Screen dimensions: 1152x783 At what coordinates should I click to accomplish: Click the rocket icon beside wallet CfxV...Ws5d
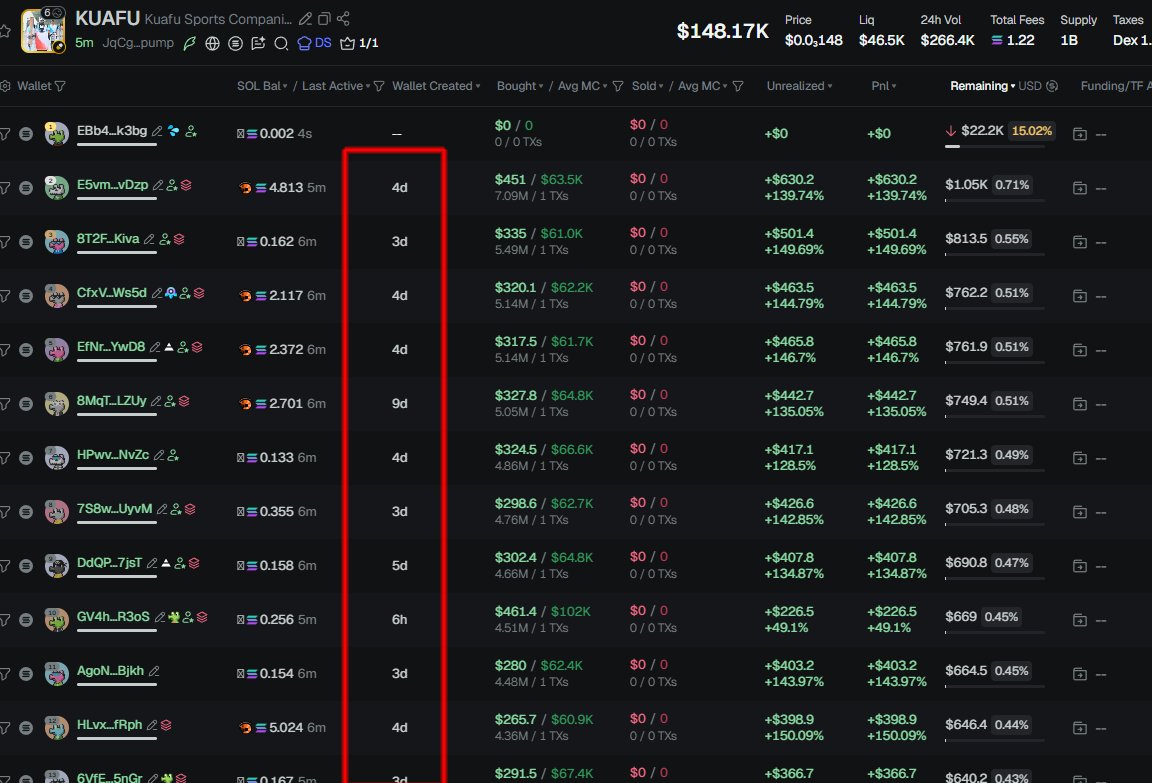coord(171,293)
